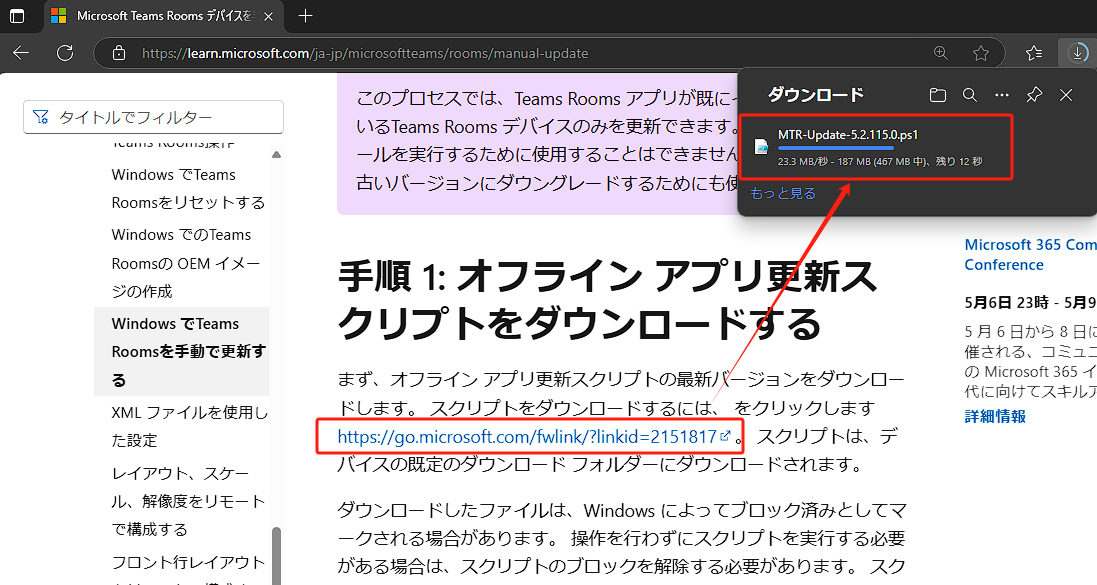The height and width of the screenshot is (585, 1097).
Task: Go back to the previous page
Action: pos(21,53)
